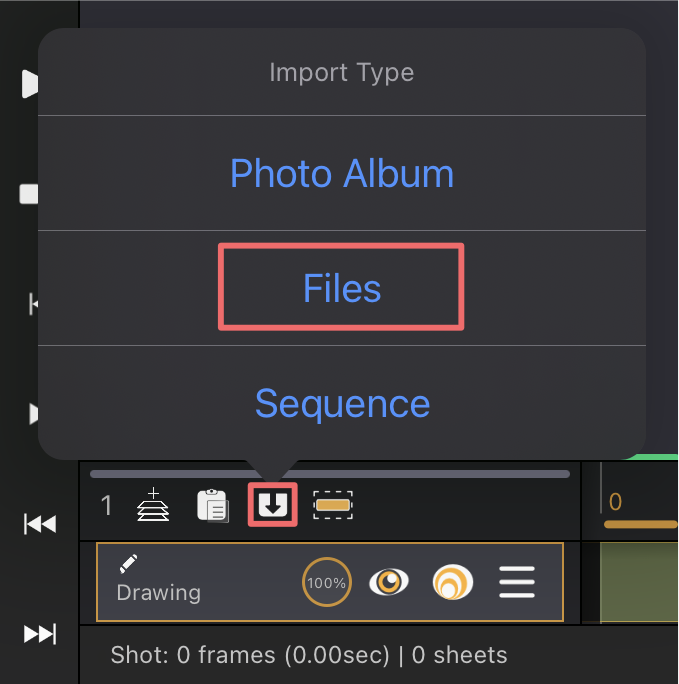The height and width of the screenshot is (684, 679).
Task: Select the dashed frame selection icon
Action: 333,505
